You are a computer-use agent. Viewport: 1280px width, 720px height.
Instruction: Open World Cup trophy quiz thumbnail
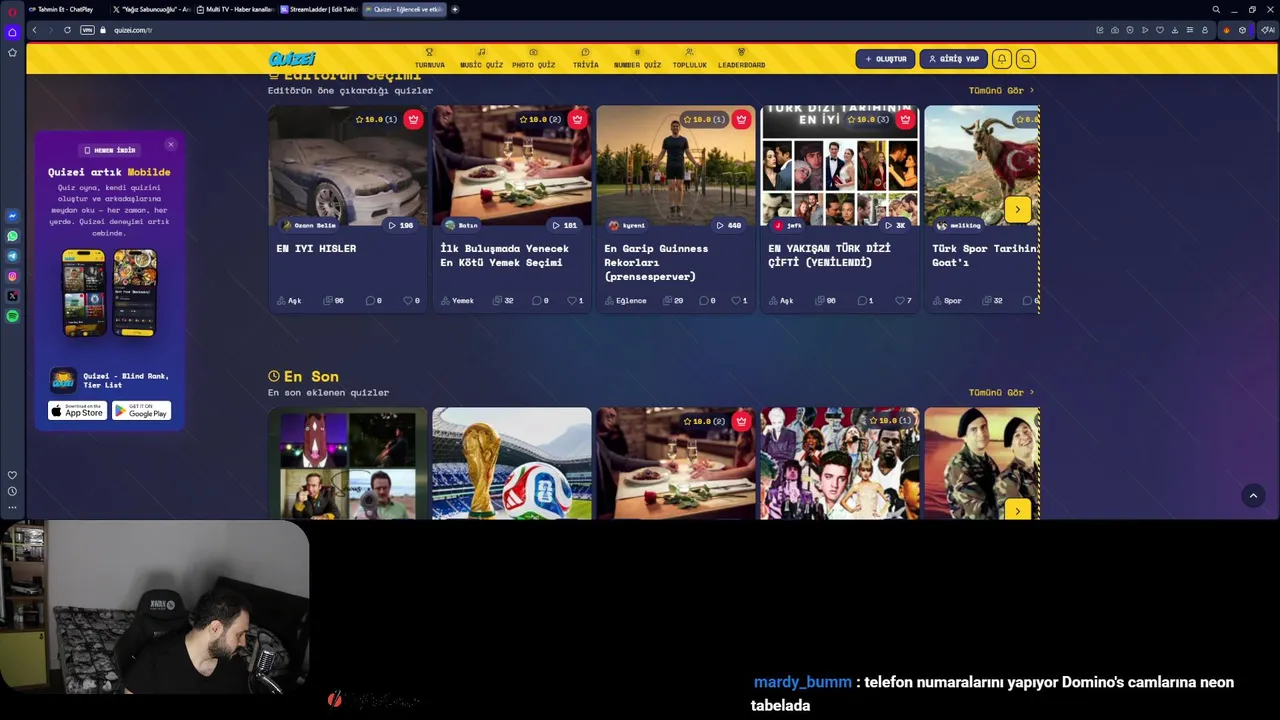[x=511, y=463]
